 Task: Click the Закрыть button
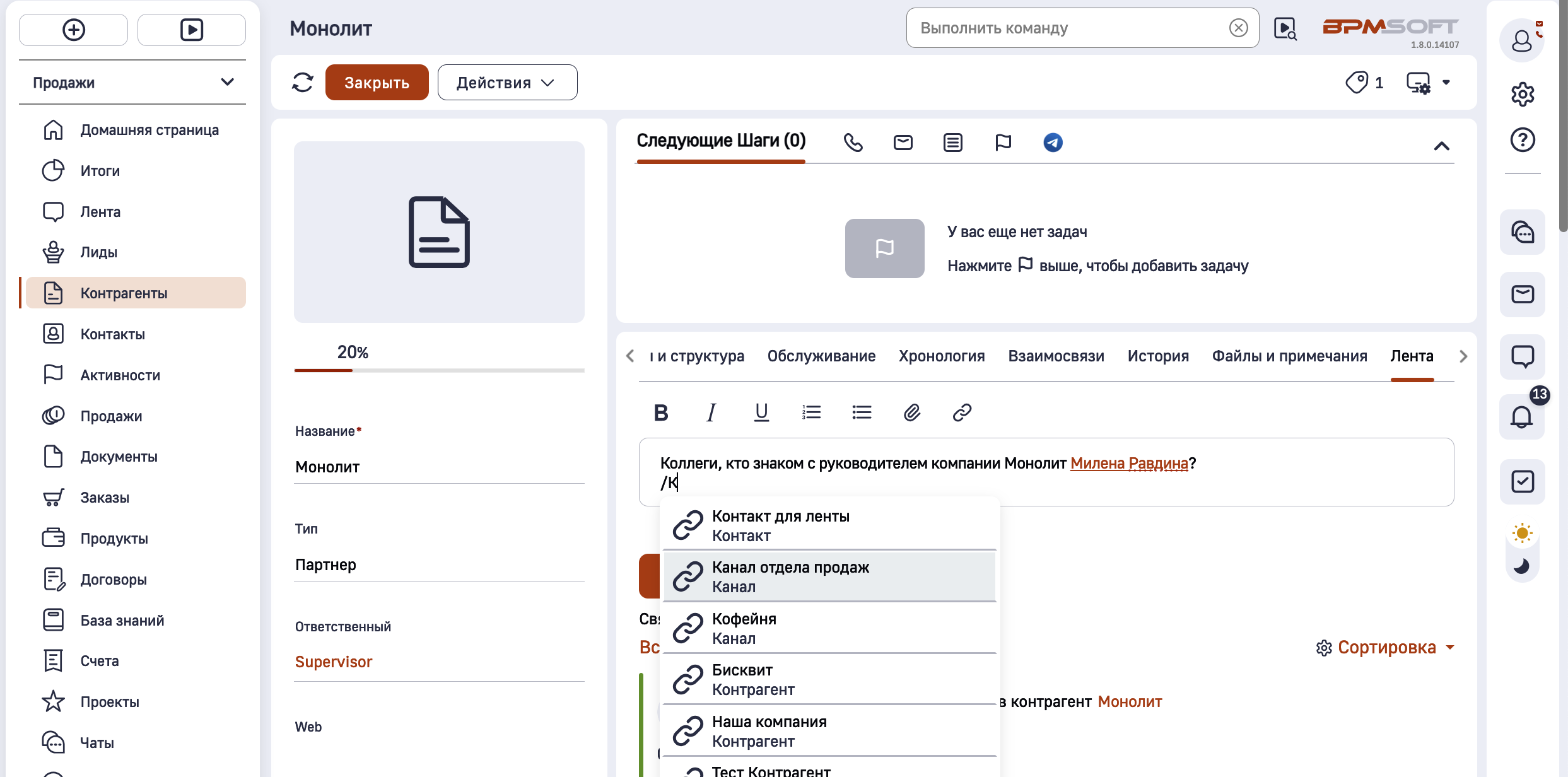377,82
